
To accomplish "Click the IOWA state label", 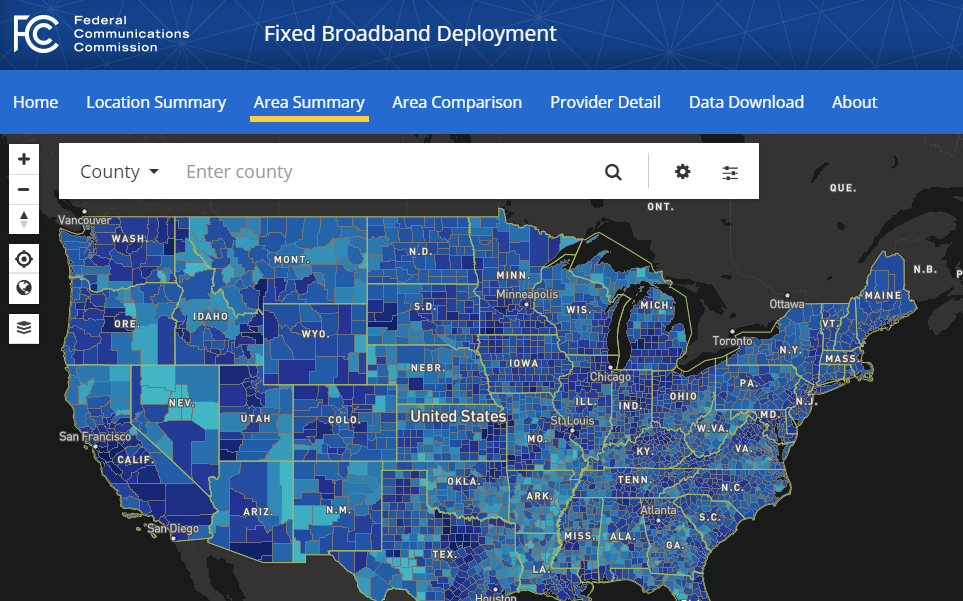I will (x=524, y=363).
